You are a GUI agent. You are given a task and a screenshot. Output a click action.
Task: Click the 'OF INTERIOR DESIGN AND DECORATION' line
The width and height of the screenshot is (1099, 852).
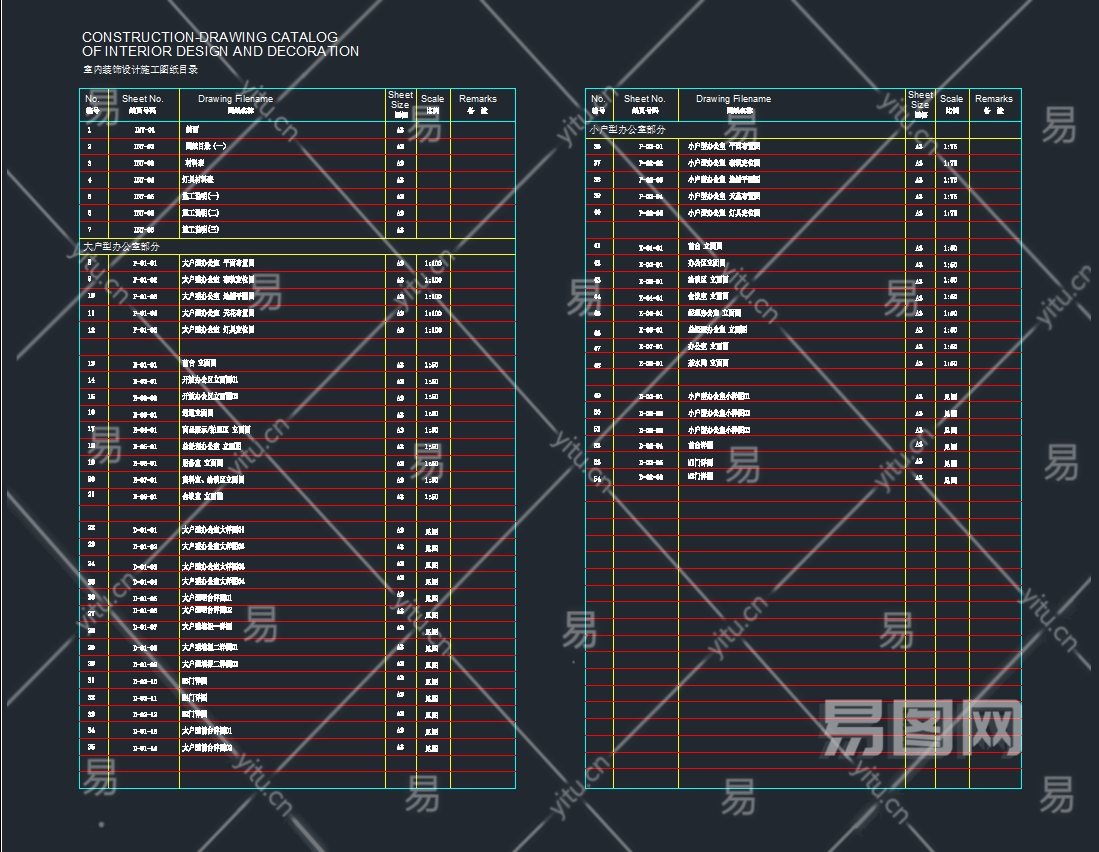(220, 51)
